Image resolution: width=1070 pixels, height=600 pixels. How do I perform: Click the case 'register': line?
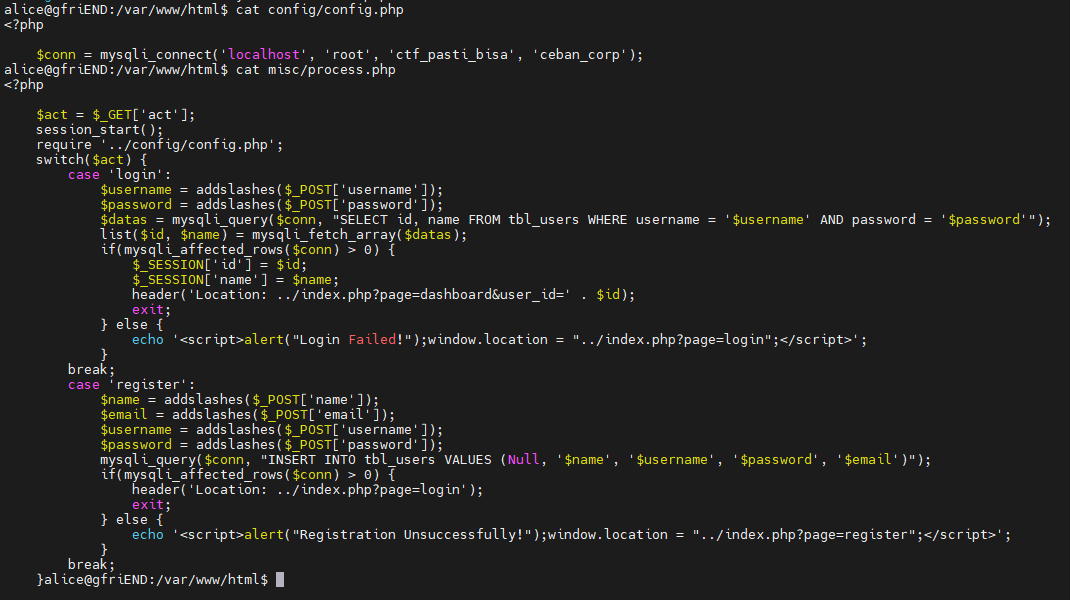(x=131, y=385)
